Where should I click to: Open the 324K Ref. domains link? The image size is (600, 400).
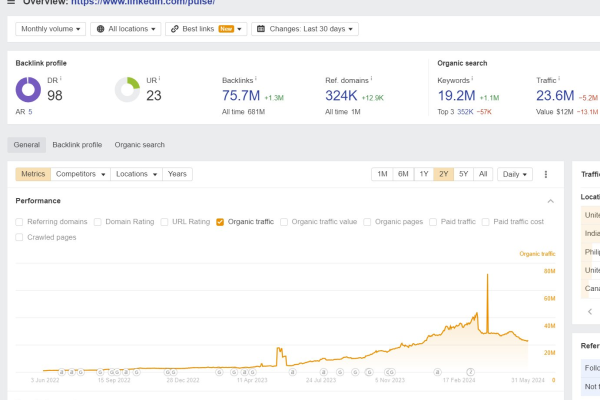341,96
